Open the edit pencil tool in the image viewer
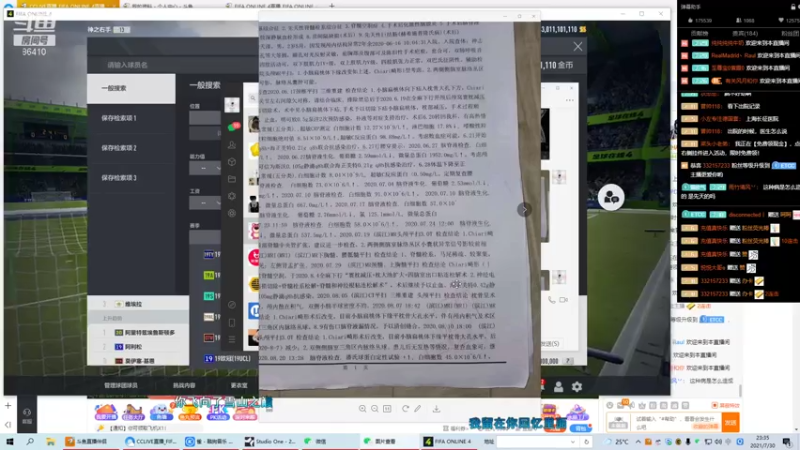 click(418, 409)
